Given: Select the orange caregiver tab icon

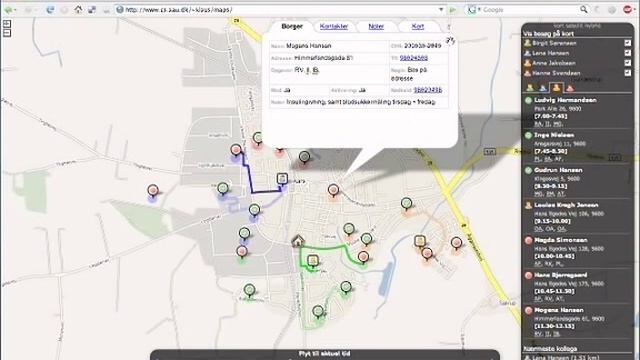Looking at the screenshot, I should 556,87.
